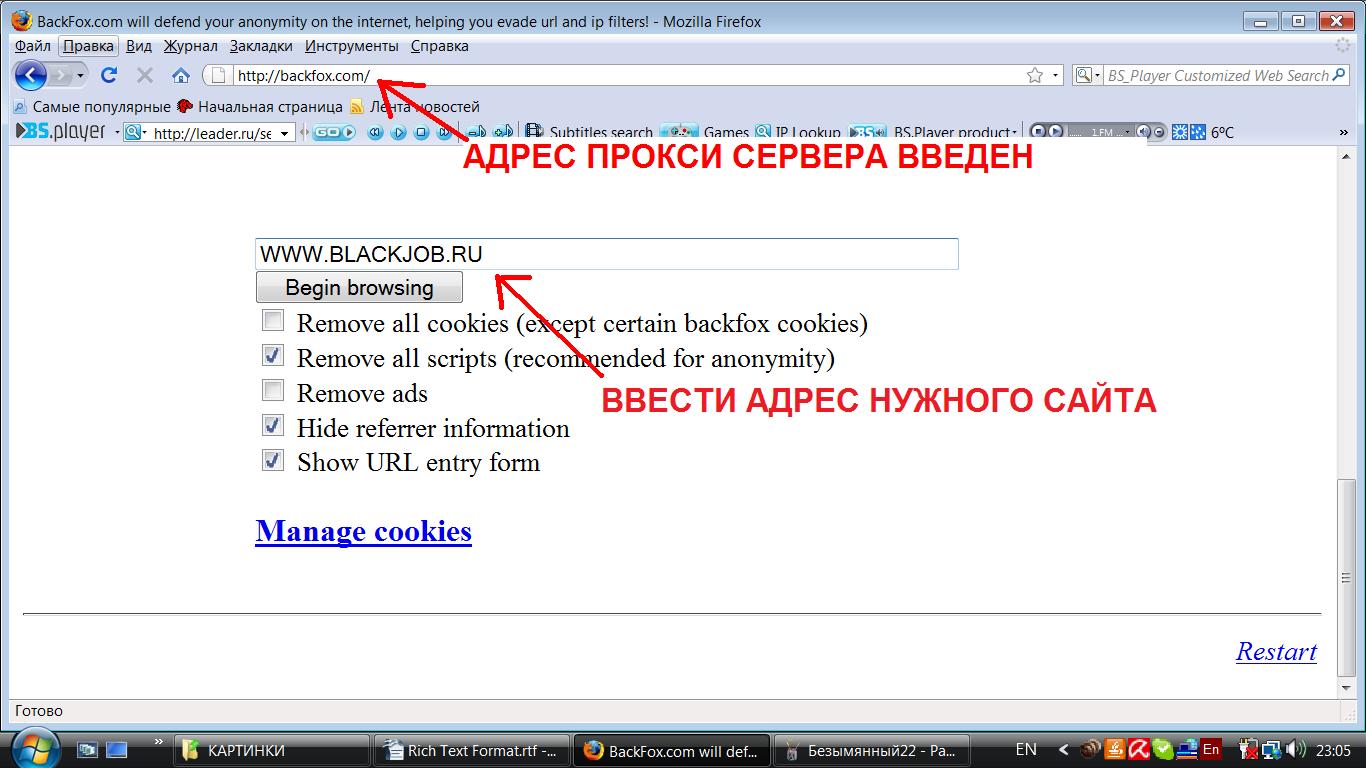Open the Журнал menu
The image size is (1366, 768).
190,46
